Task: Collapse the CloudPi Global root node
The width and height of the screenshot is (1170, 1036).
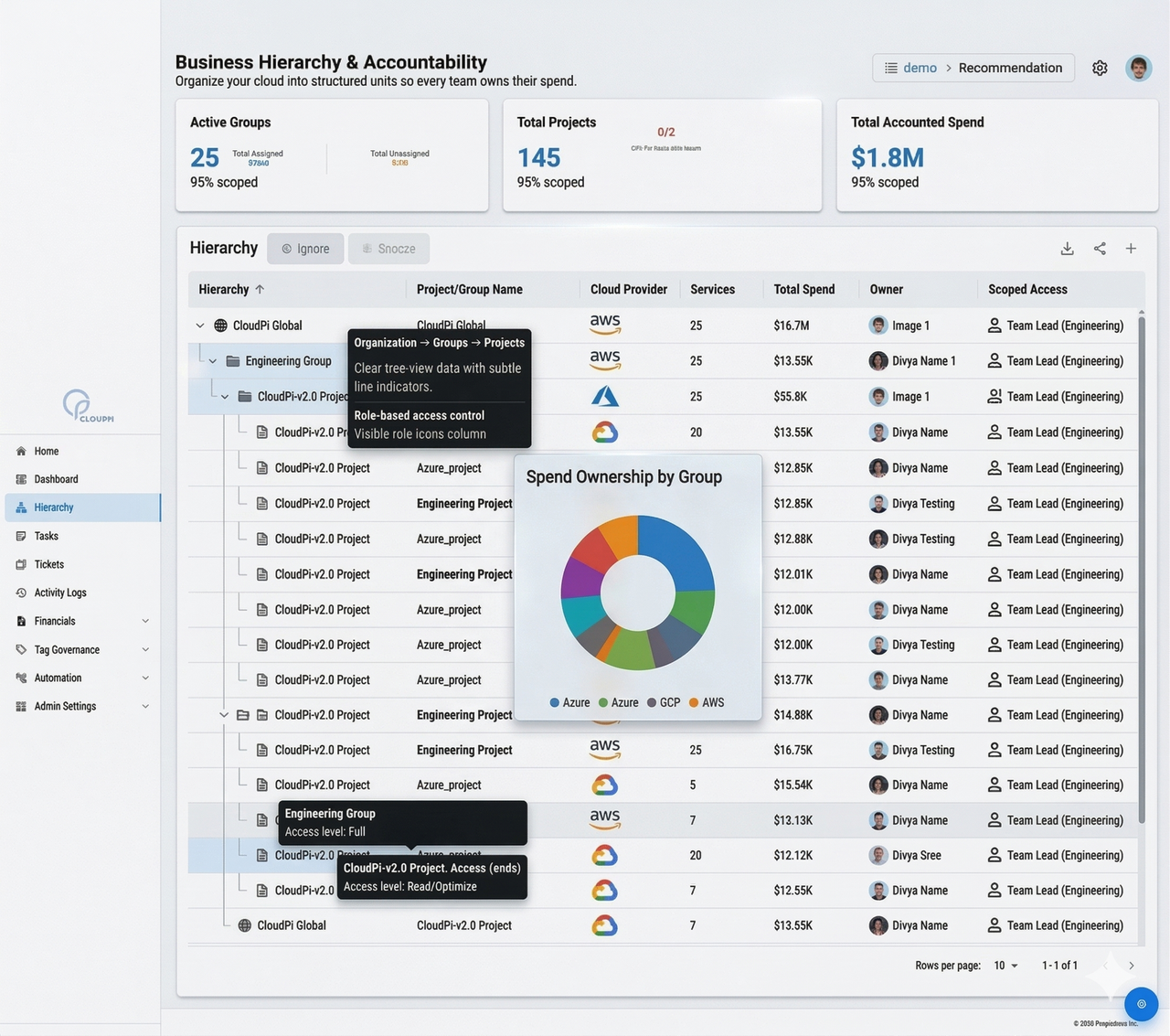Action: [200, 326]
